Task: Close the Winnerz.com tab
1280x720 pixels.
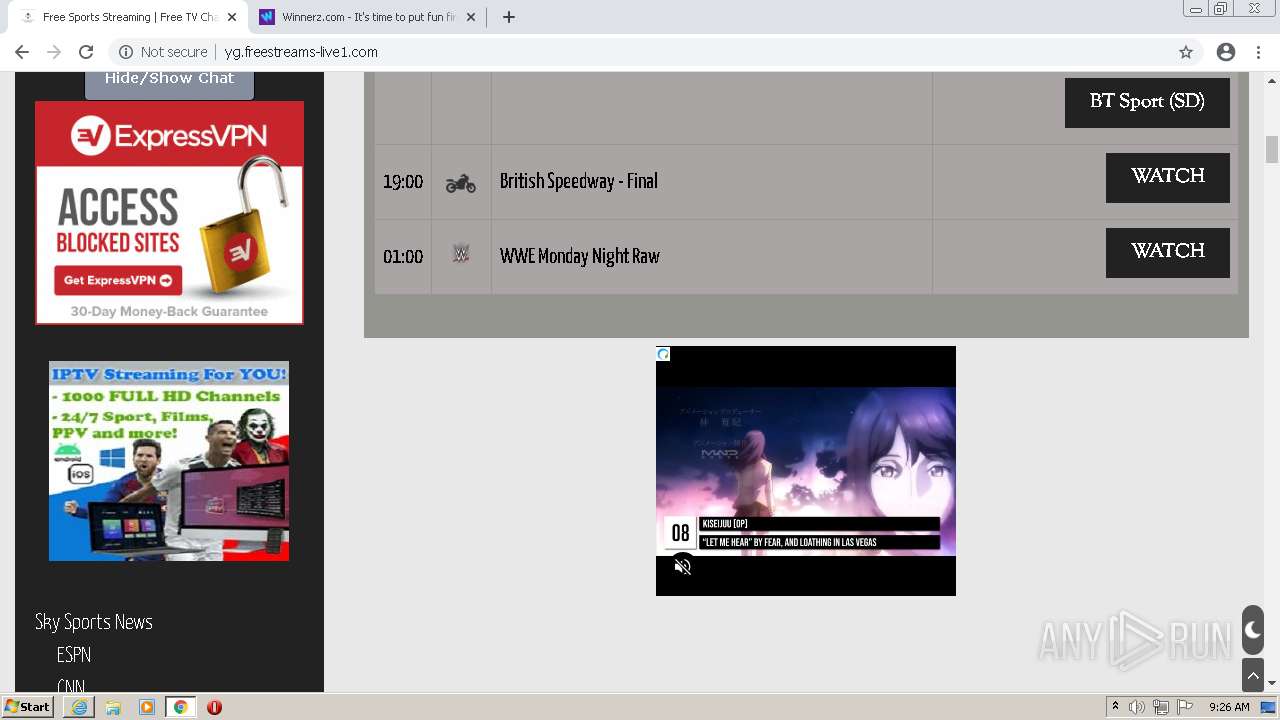Action: (x=471, y=17)
